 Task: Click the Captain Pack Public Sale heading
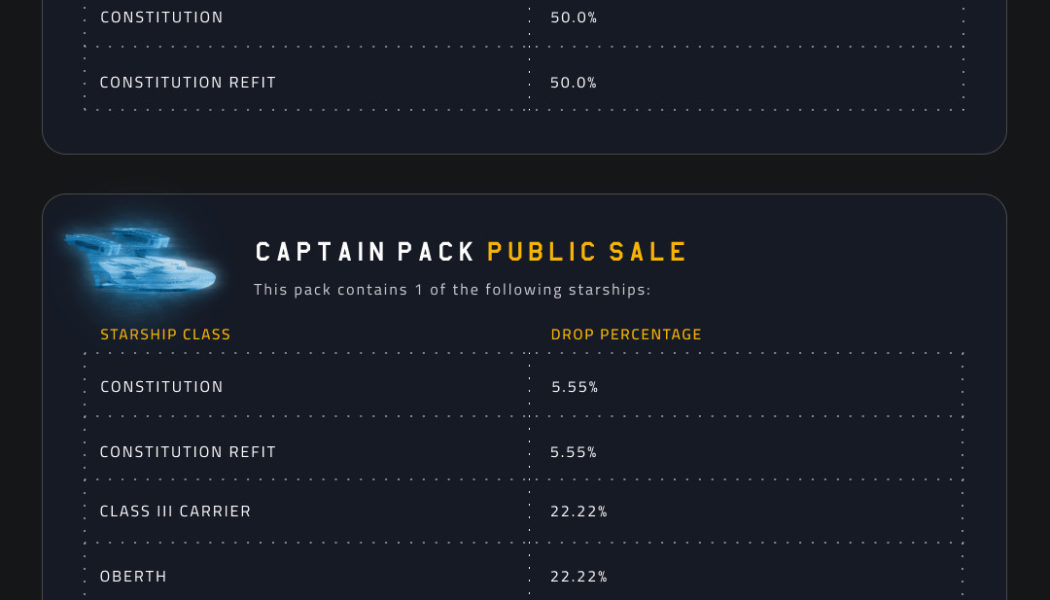tap(471, 252)
